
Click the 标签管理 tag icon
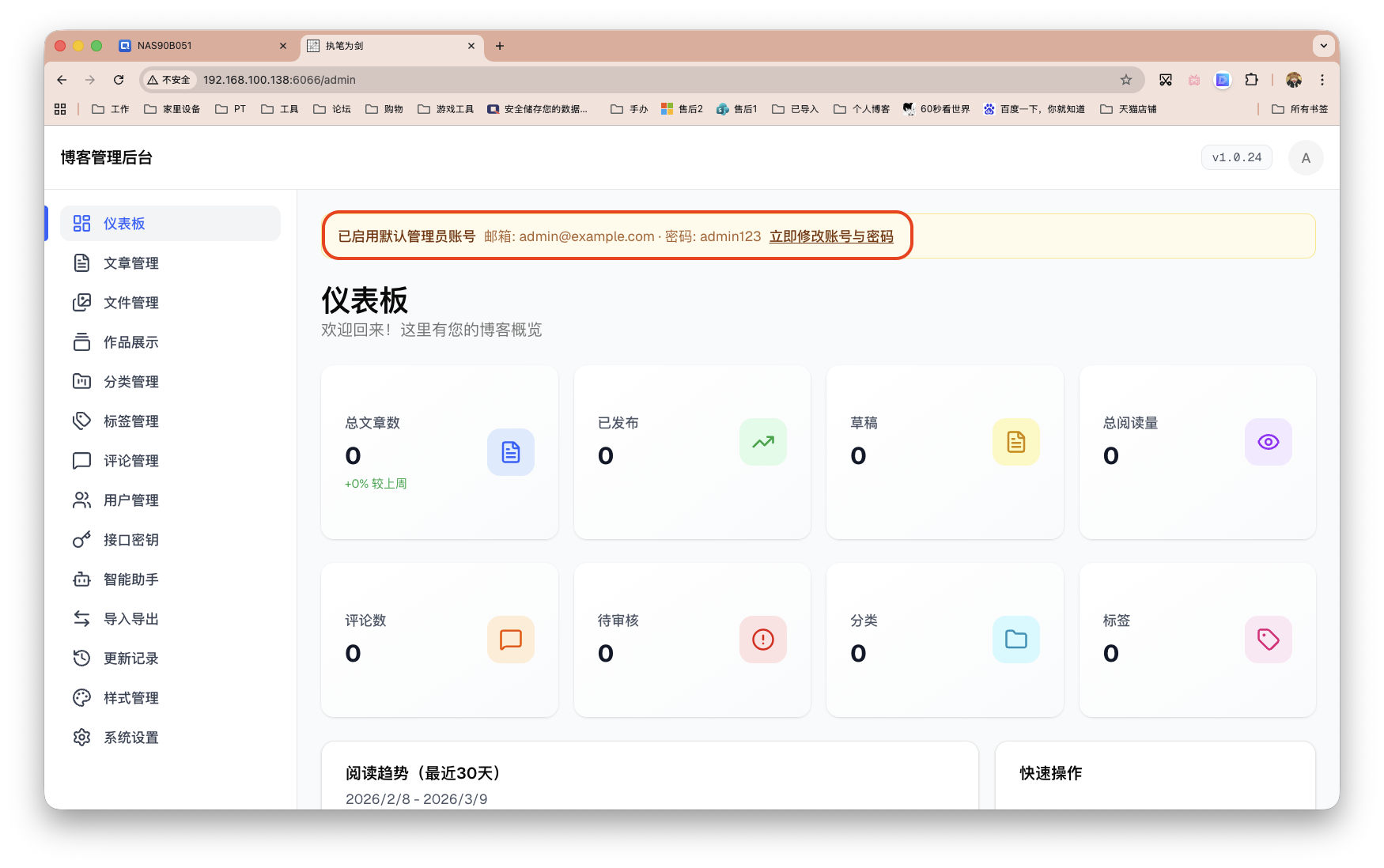(x=82, y=421)
